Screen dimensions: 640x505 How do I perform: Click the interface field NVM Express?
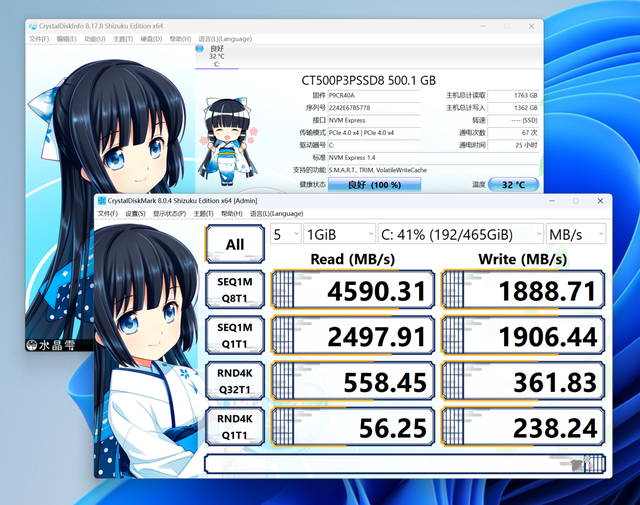coord(374,120)
